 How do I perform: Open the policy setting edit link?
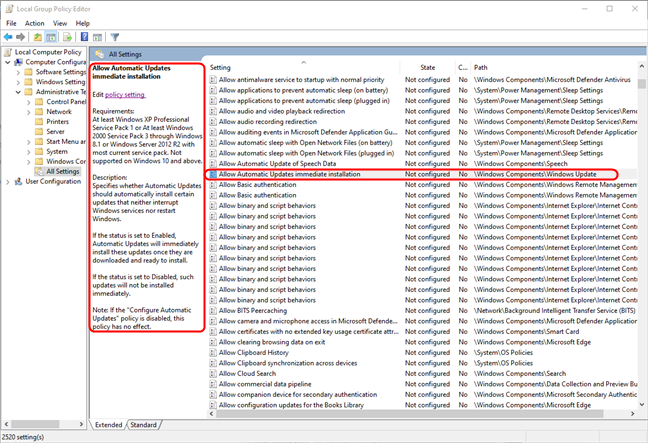pos(125,95)
